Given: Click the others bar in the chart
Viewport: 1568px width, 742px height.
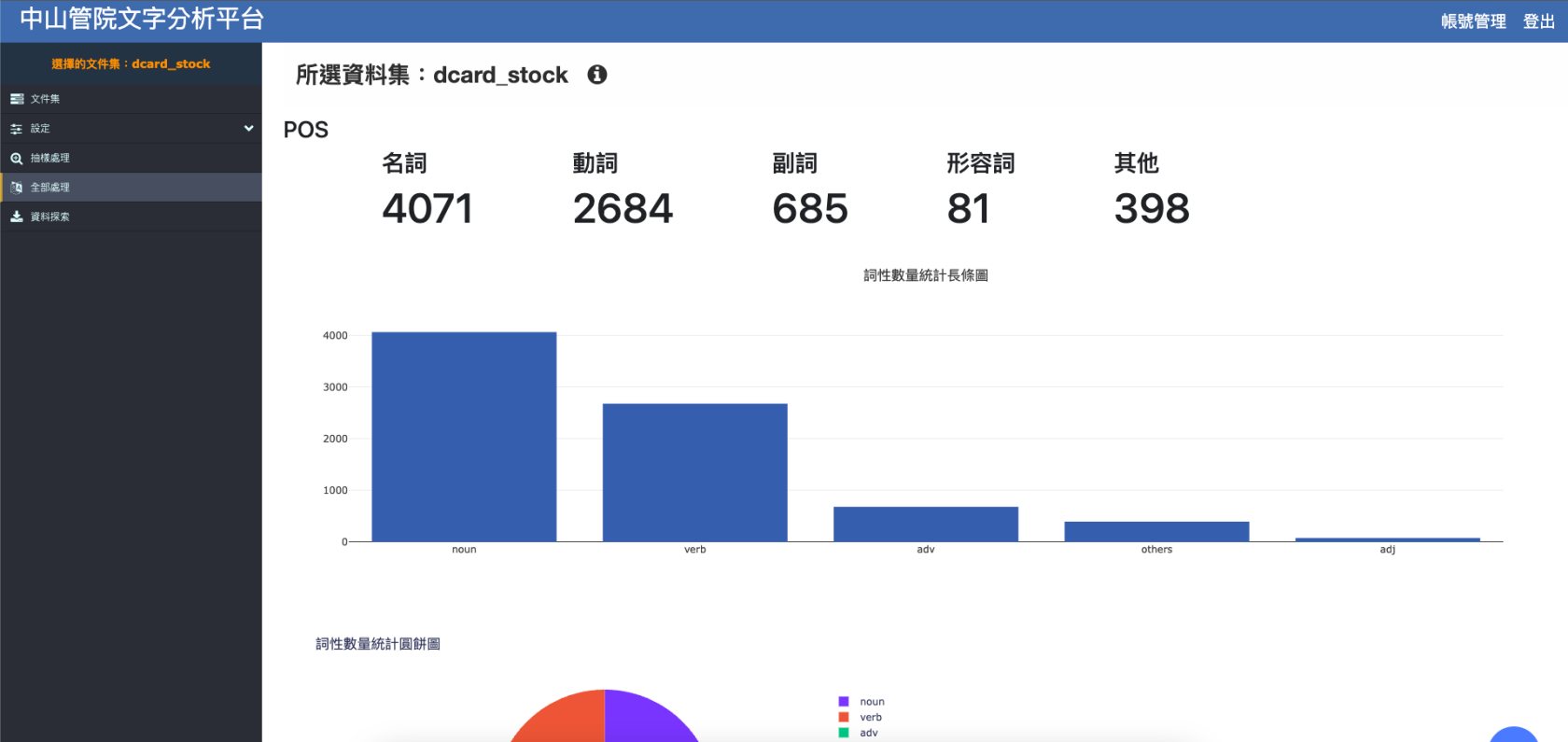Looking at the screenshot, I should pyautogui.click(x=1156, y=531).
